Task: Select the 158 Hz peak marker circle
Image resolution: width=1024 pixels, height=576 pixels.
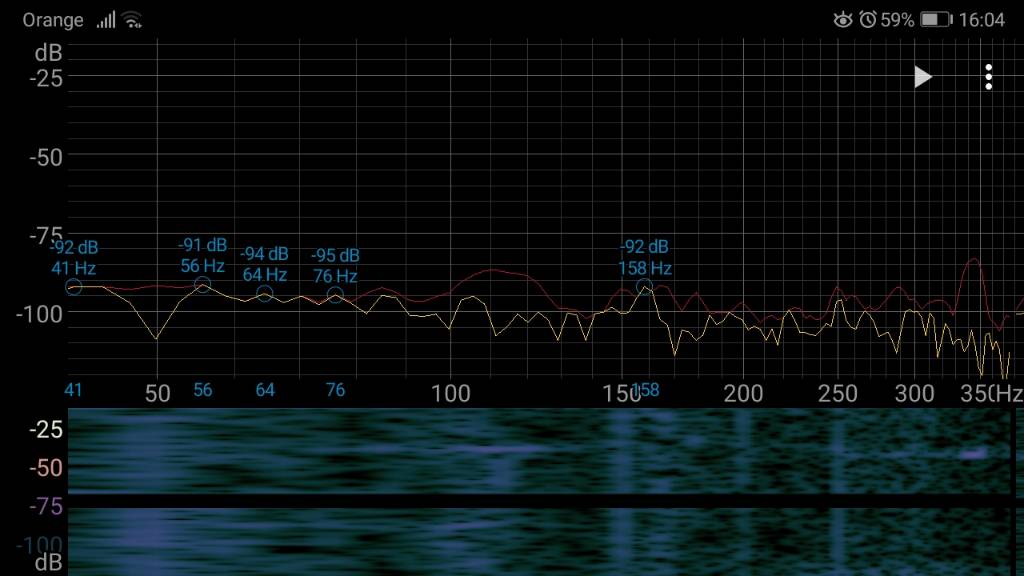Action: (x=645, y=287)
